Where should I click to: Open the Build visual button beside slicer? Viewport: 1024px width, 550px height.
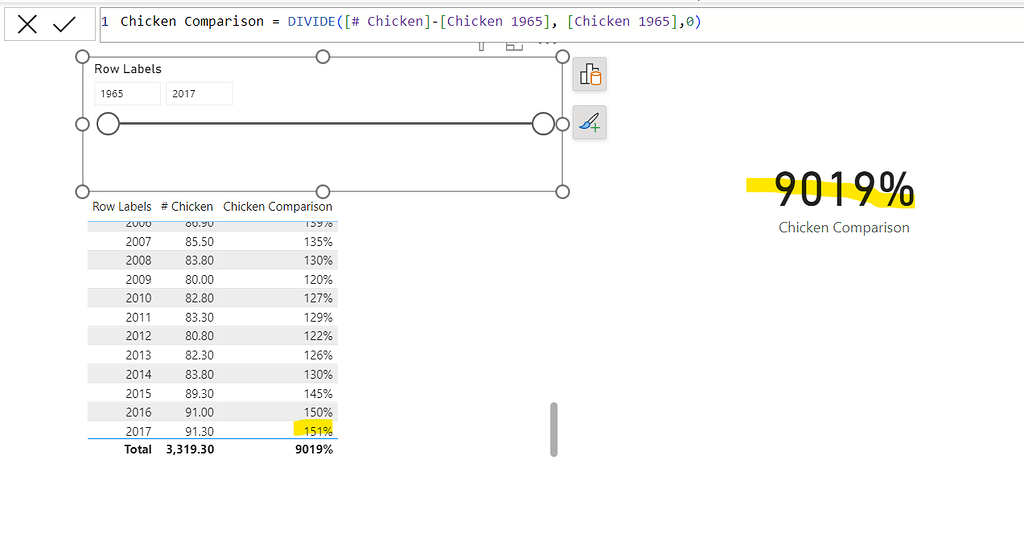(589, 75)
